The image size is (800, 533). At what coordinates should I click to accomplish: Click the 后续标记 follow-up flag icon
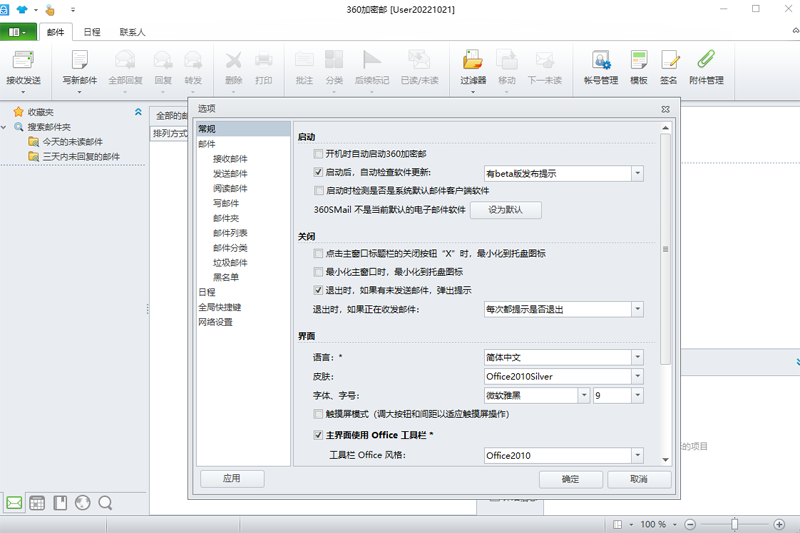tap(371, 60)
